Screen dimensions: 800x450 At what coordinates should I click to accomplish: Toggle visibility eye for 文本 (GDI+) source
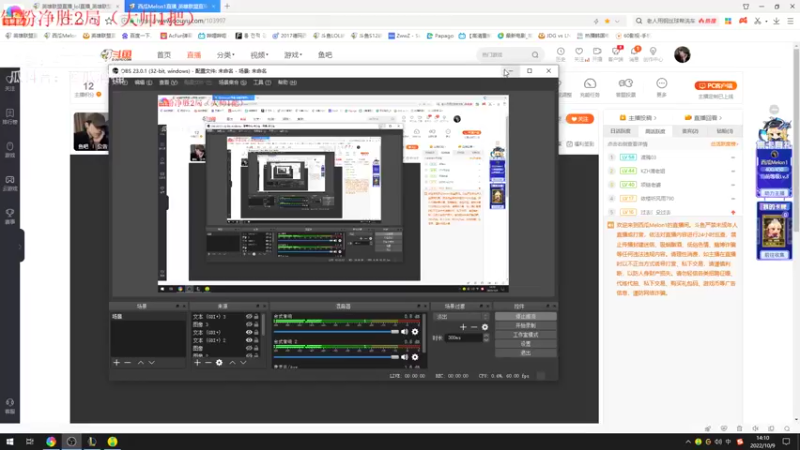coord(249,332)
